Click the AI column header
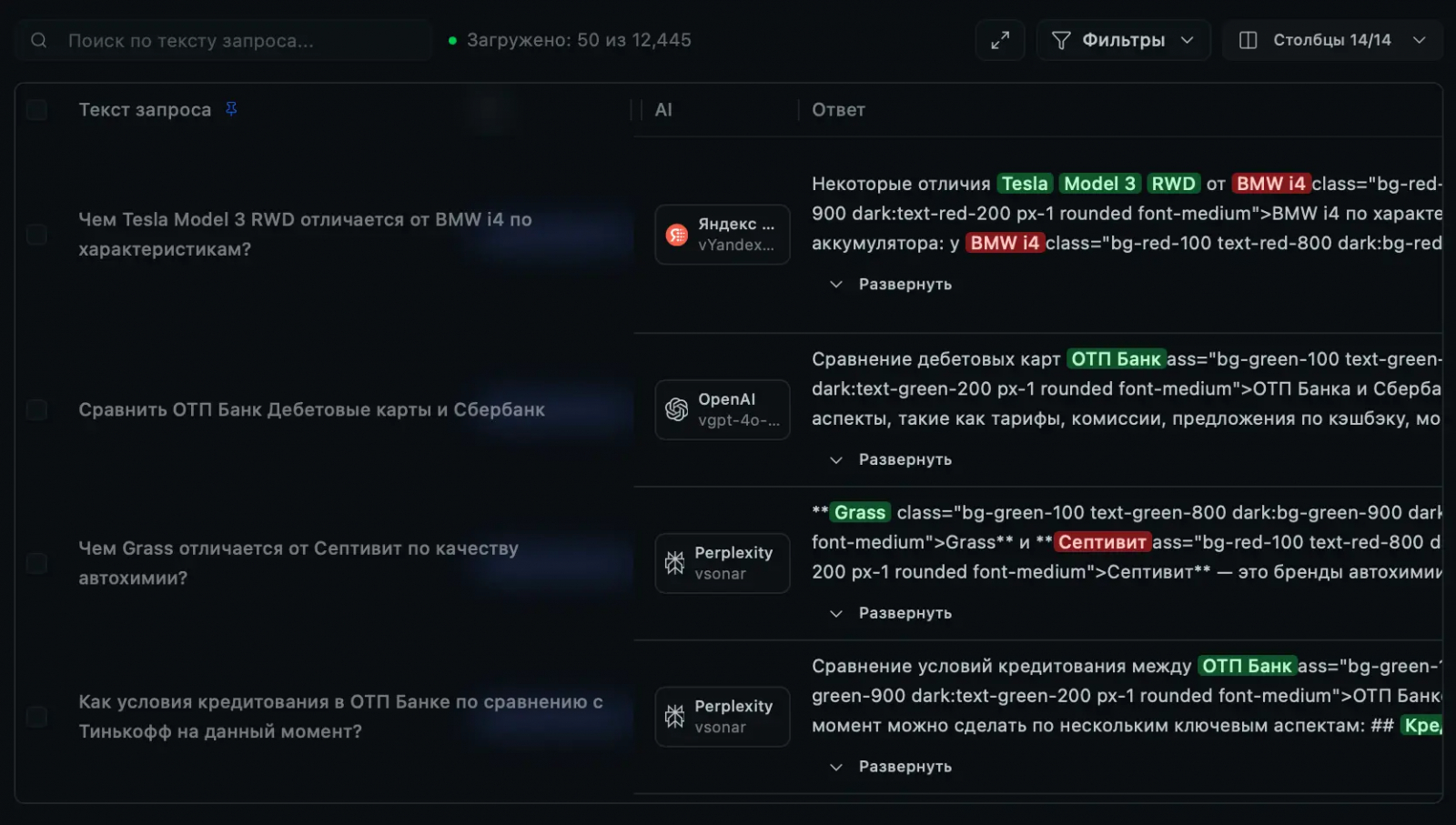 click(x=663, y=110)
